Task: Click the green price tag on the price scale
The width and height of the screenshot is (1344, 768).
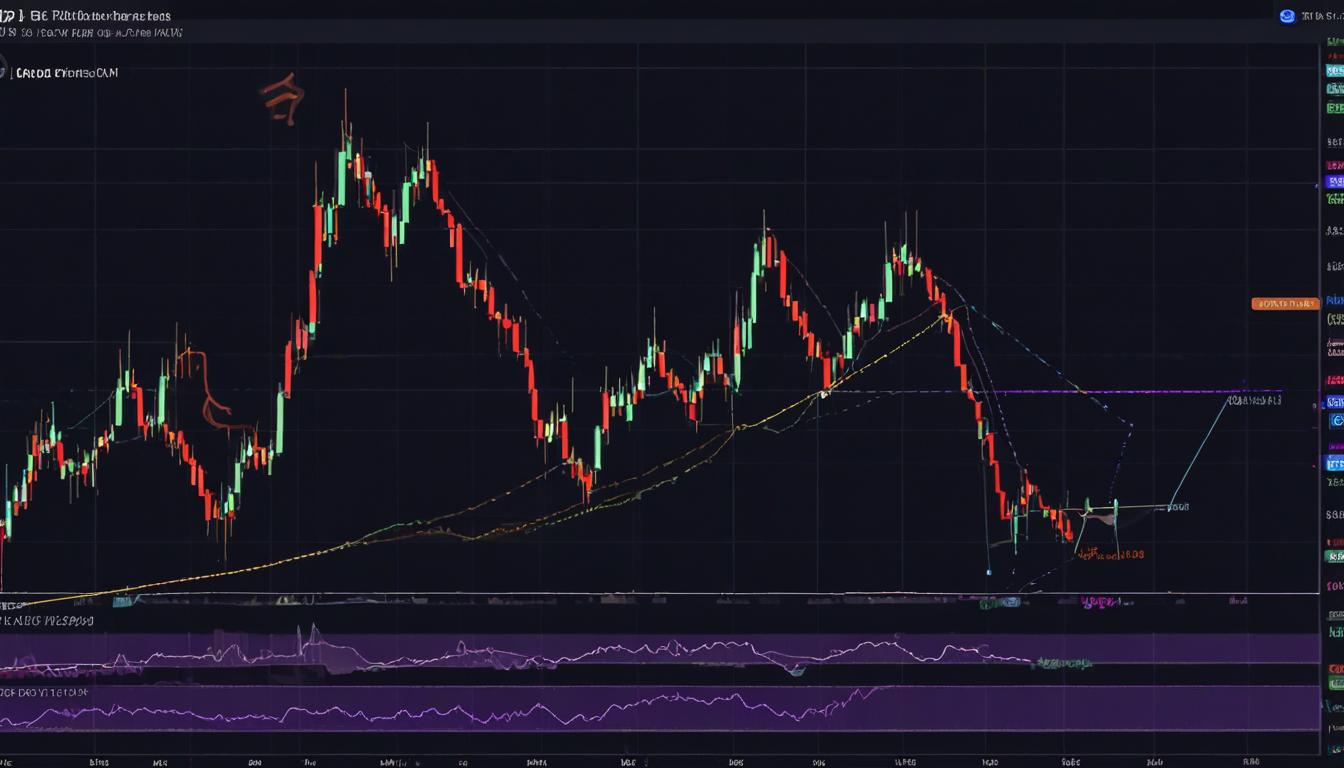Action: (1334, 197)
